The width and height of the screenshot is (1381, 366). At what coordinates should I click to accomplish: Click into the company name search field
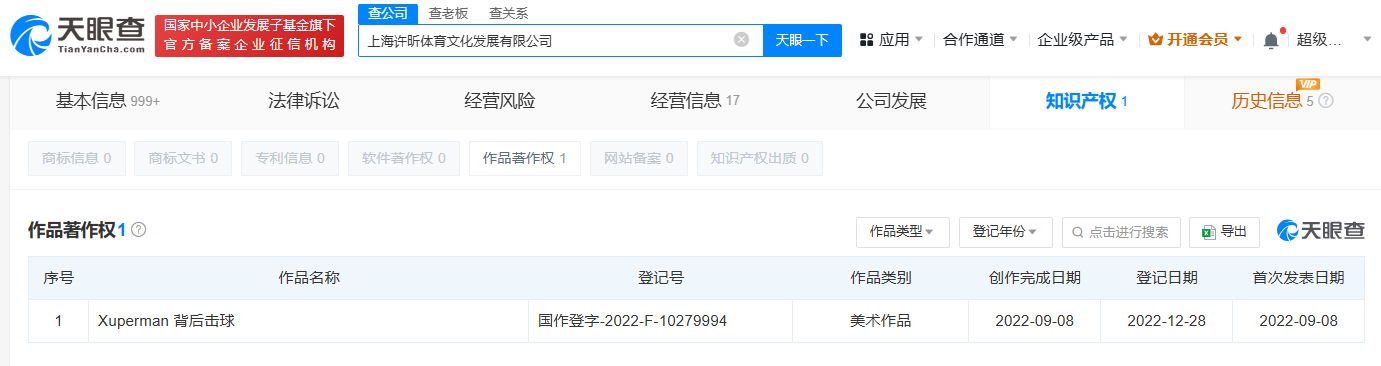[x=545, y=40]
